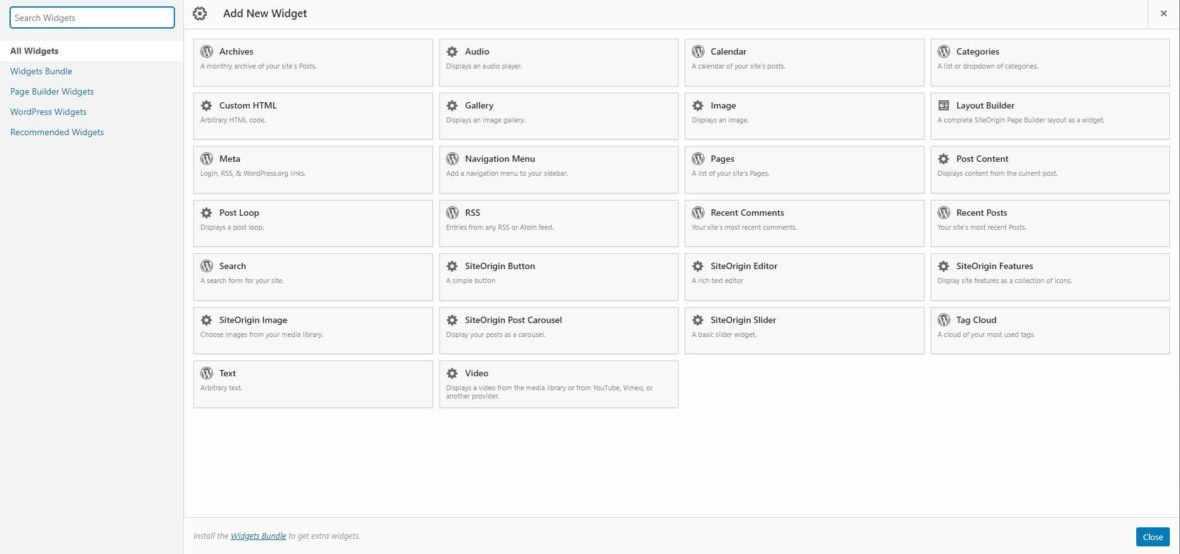Switch to Page Builder Widgets filter
Viewport: 1180px width, 554px height.
pyautogui.click(x=52, y=92)
